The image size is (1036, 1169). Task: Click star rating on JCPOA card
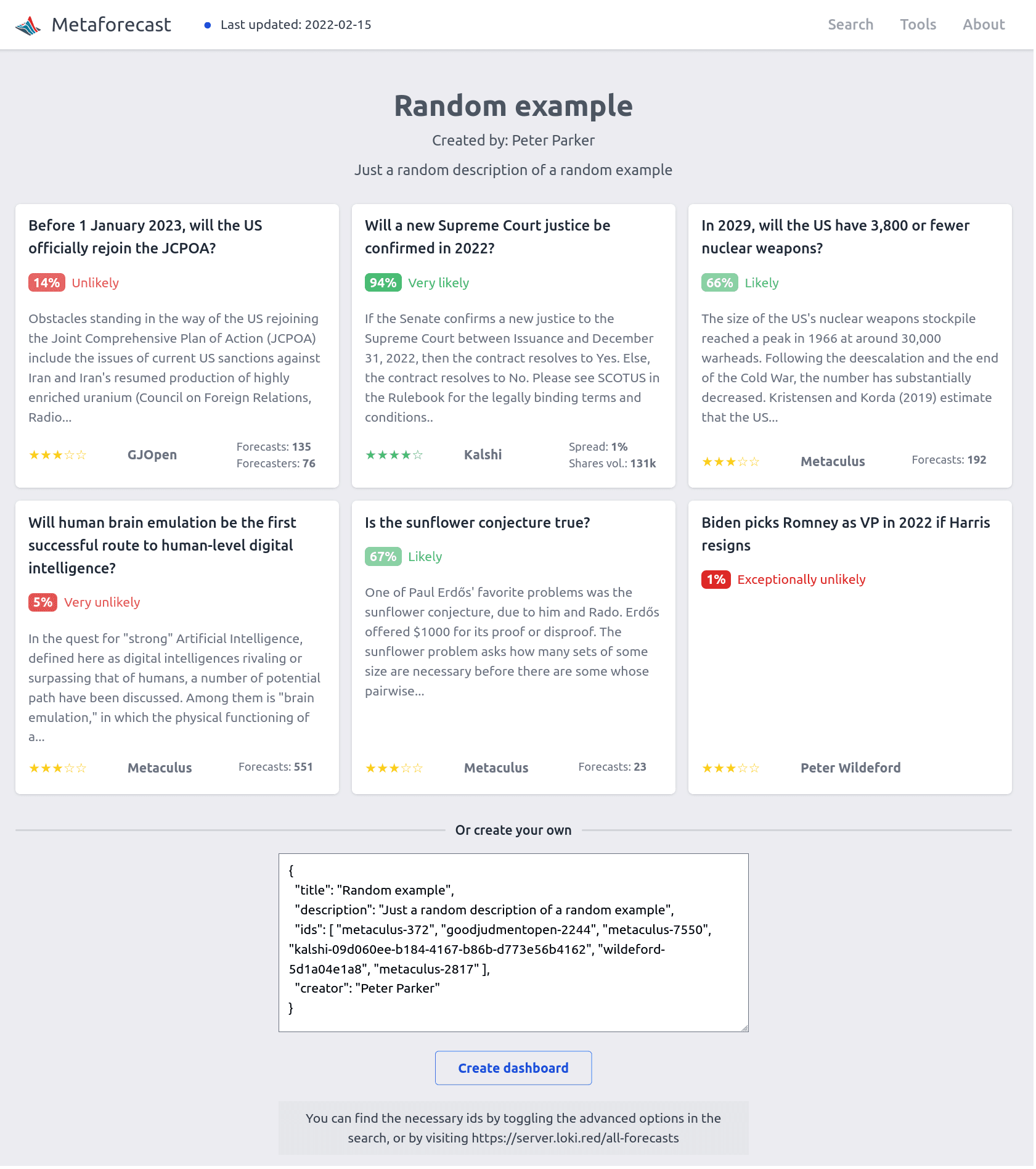[x=57, y=455]
